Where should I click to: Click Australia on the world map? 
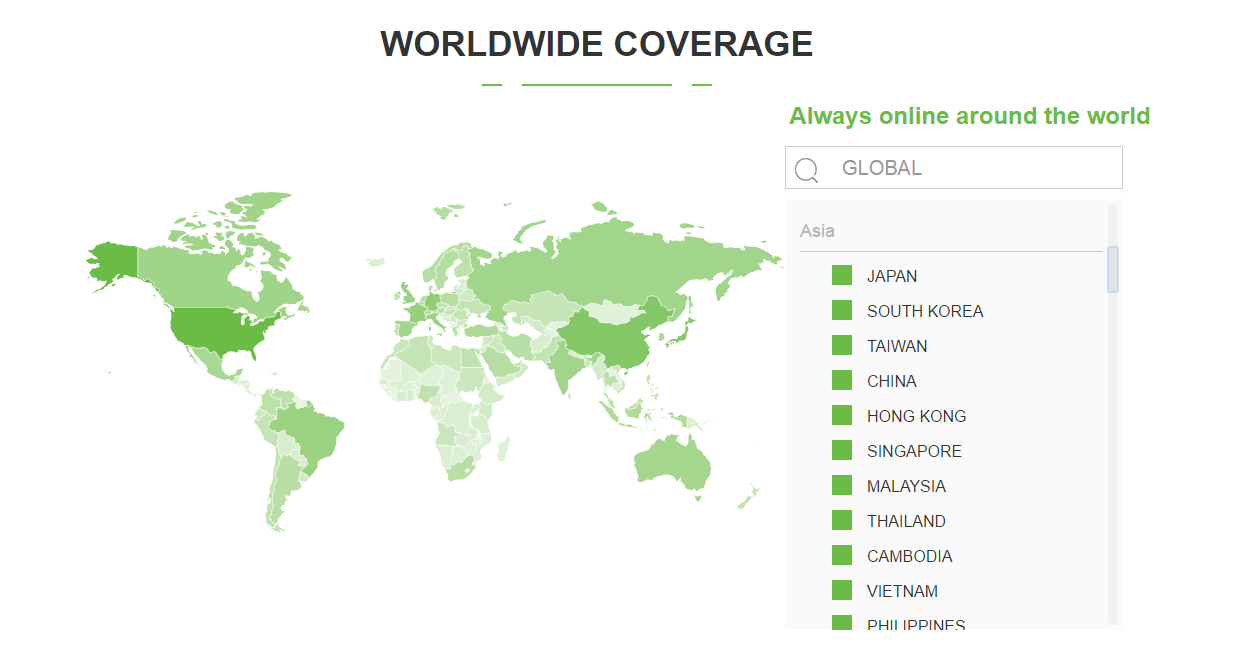tap(672, 462)
